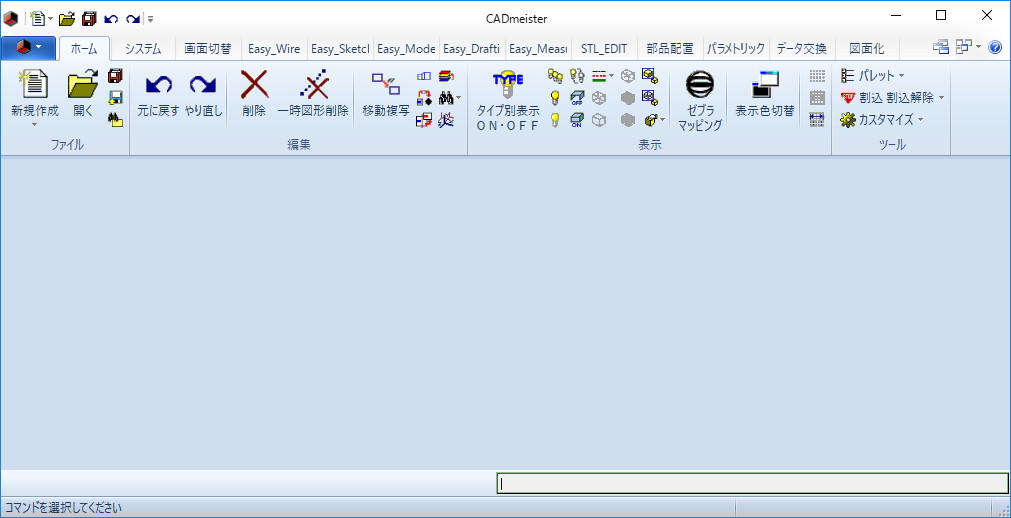1011x518 pixels.
Task: Click the top yellow cube view icon
Action: pos(650,76)
